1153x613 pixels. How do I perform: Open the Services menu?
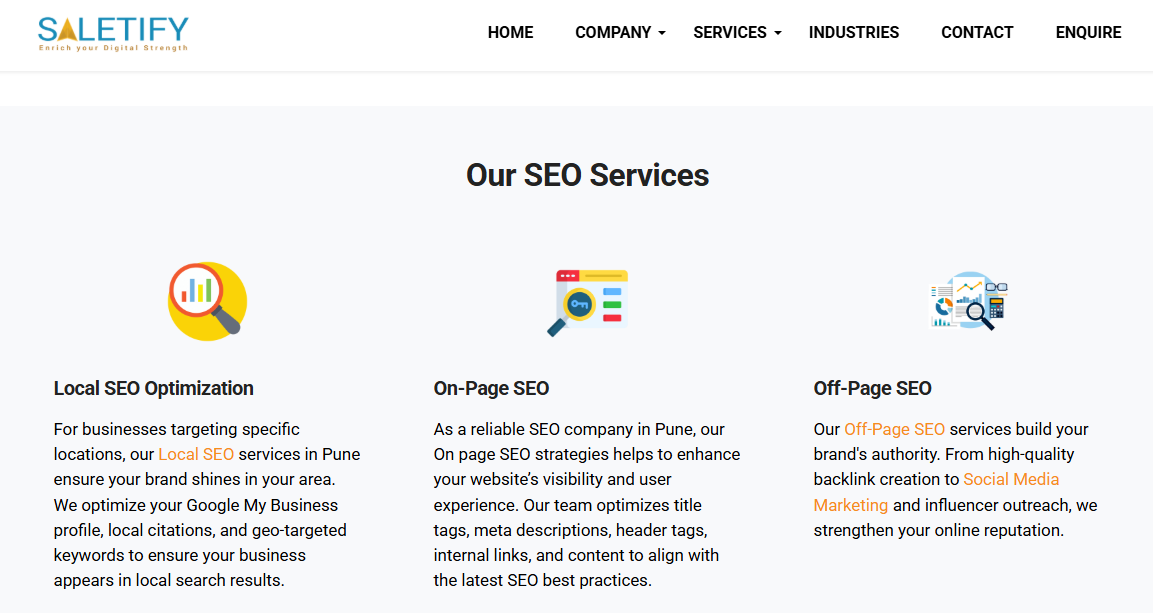729,32
